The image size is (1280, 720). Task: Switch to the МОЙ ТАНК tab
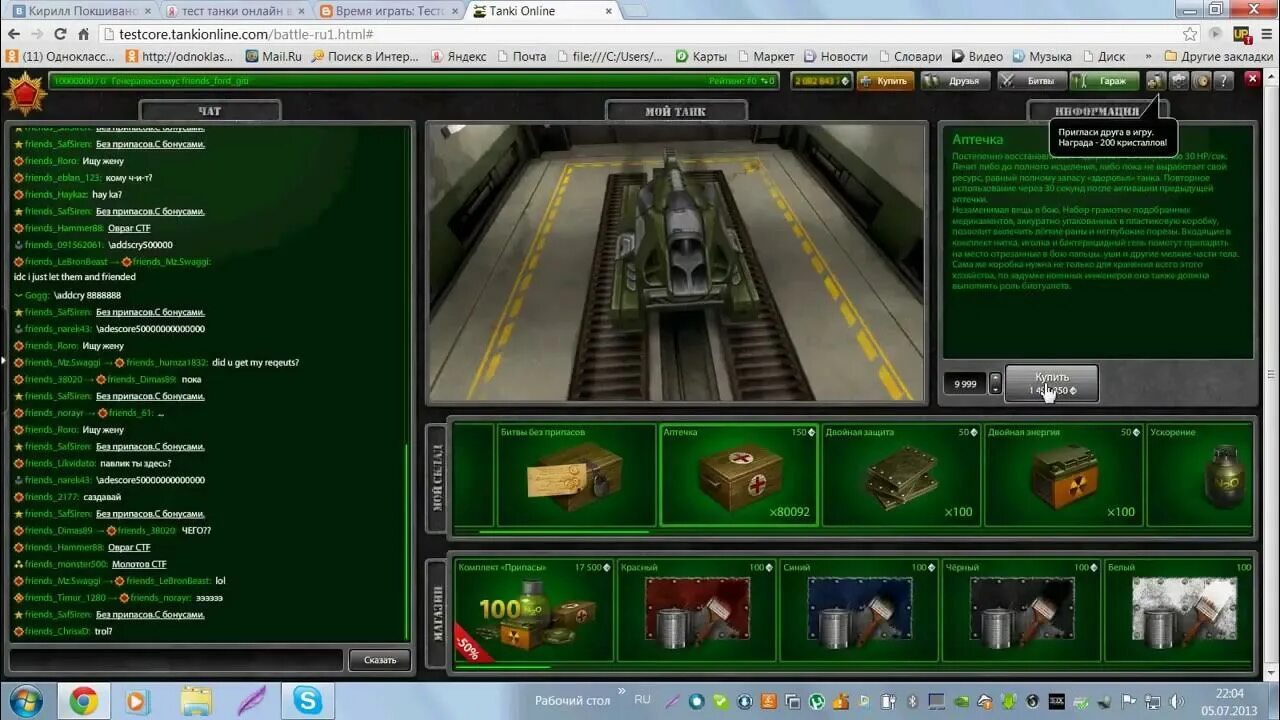click(675, 111)
